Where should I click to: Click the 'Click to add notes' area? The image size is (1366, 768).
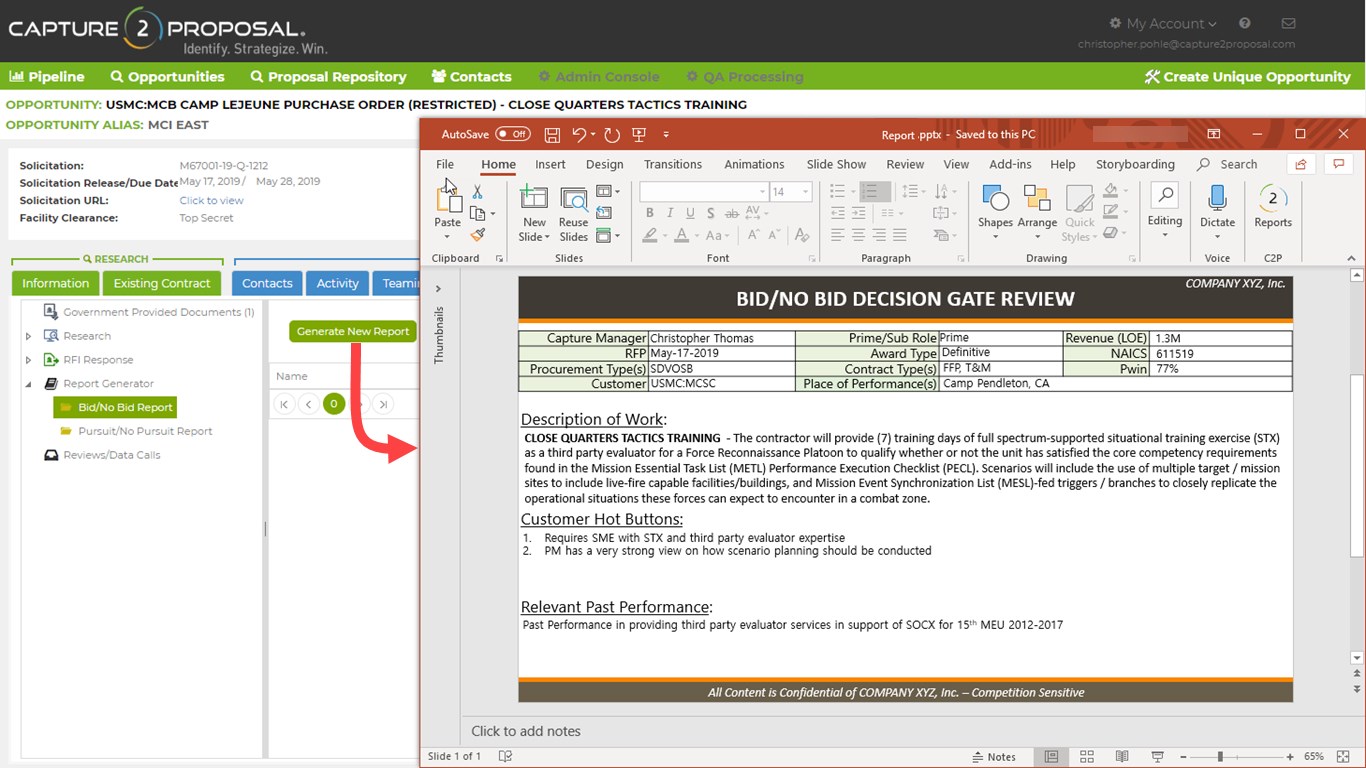pos(526,731)
